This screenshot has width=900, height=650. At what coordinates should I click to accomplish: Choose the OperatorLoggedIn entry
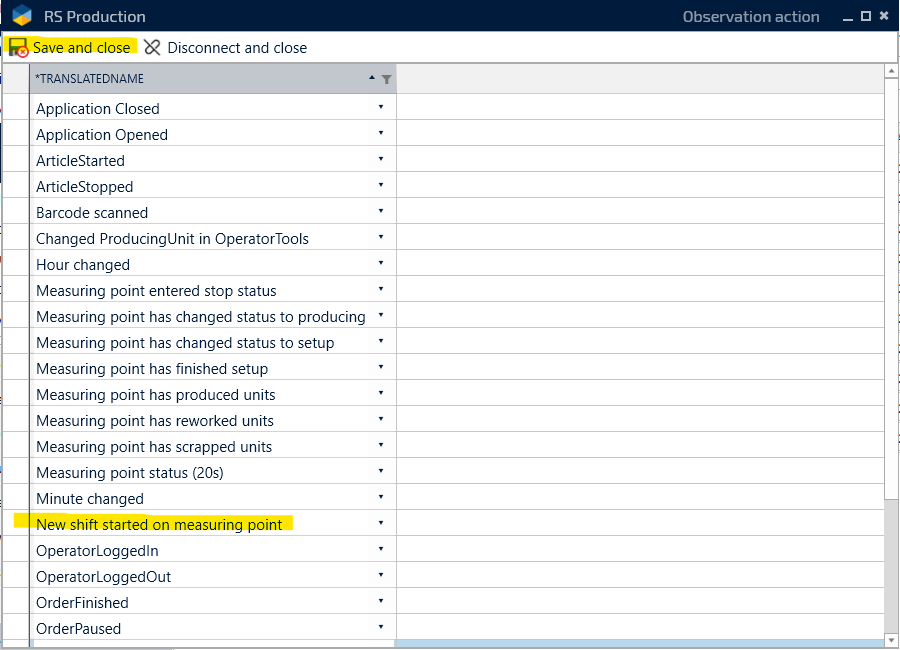[97, 551]
